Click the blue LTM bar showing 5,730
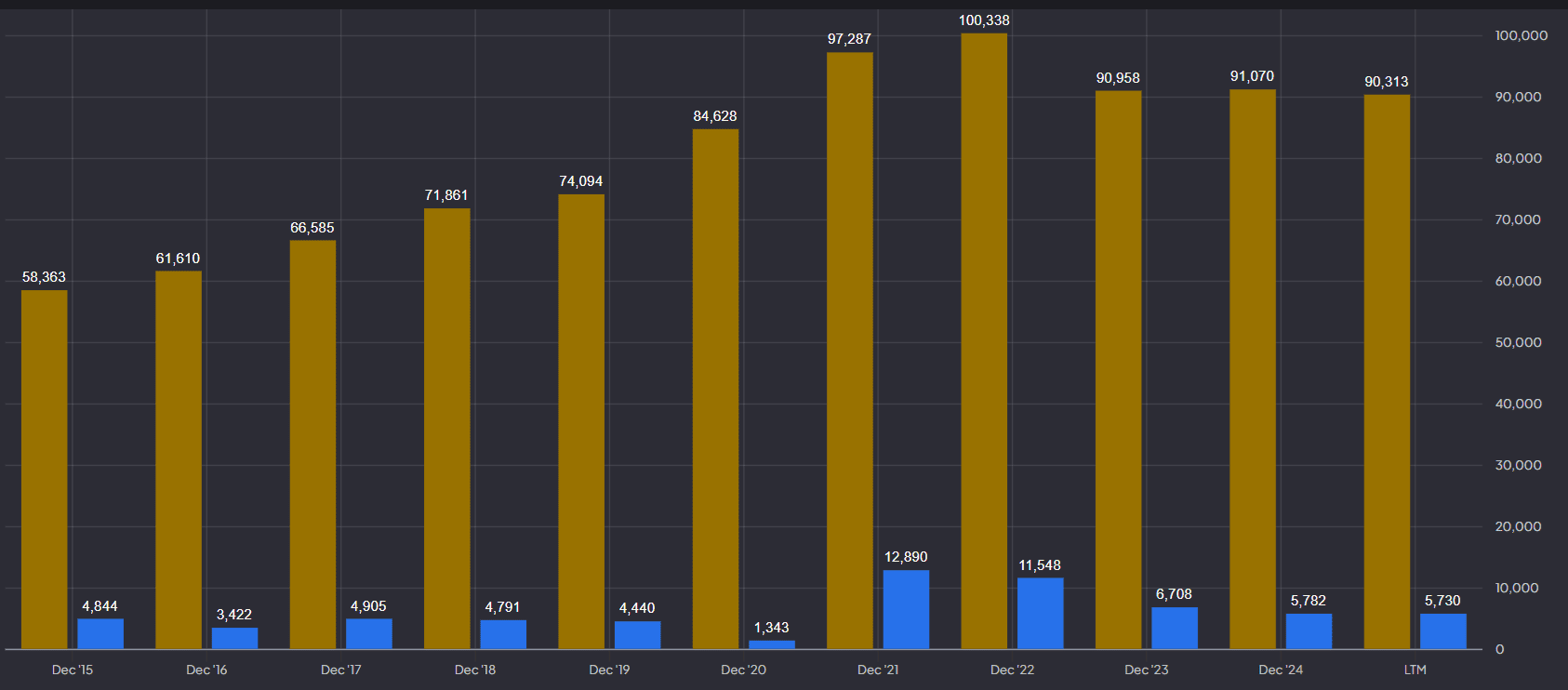1568x690 pixels. [x=1442, y=630]
